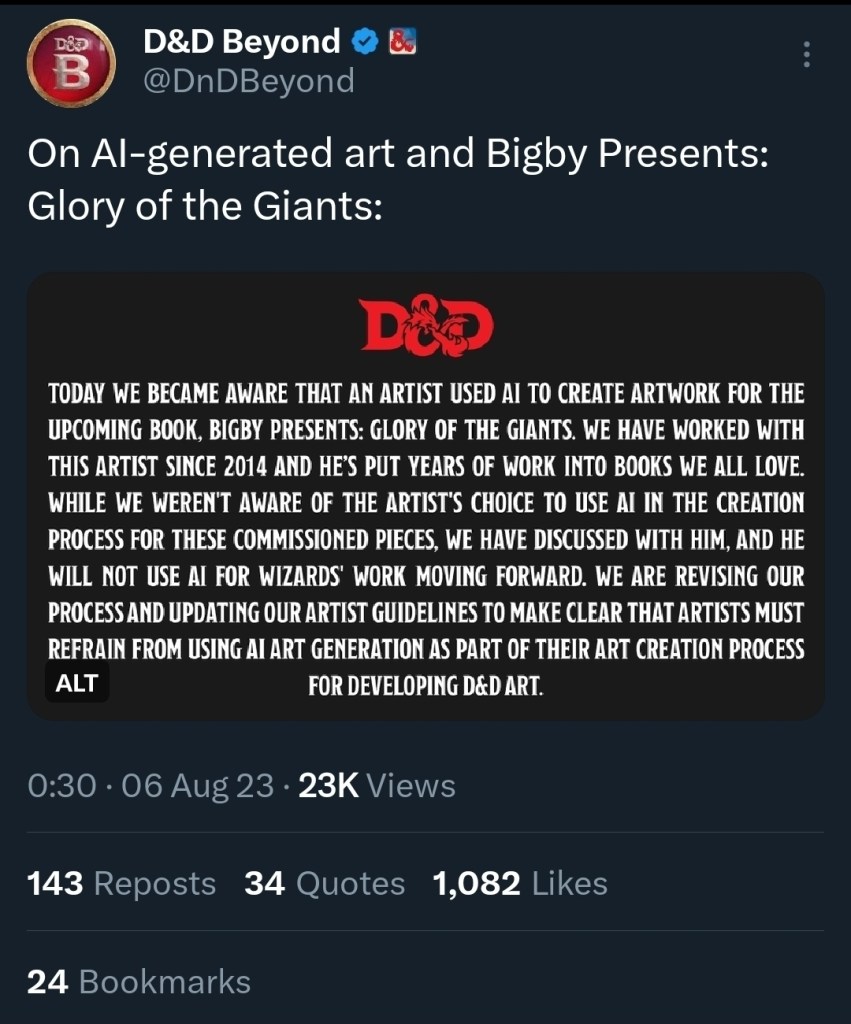Viewport: 851px width, 1024px height.
Task: Click the caption line starting 'On AI-generated art'
Action: 397,154
